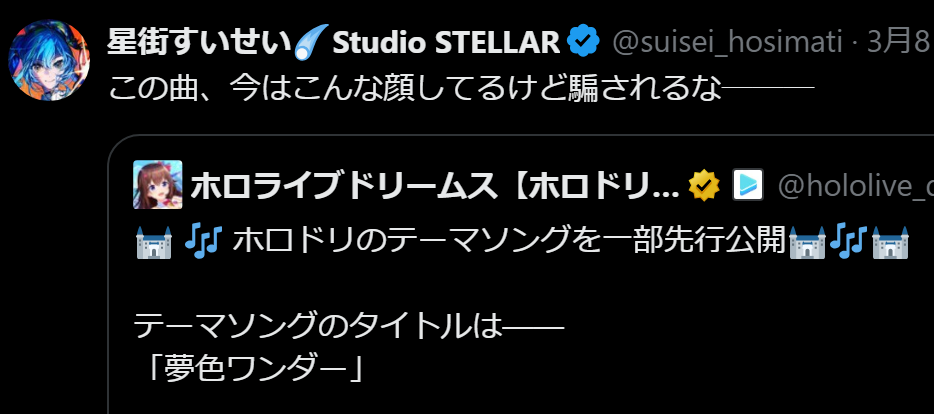Open the @hololive handle in quoted tweet
The width and height of the screenshot is (934, 414).
(x=855, y=186)
